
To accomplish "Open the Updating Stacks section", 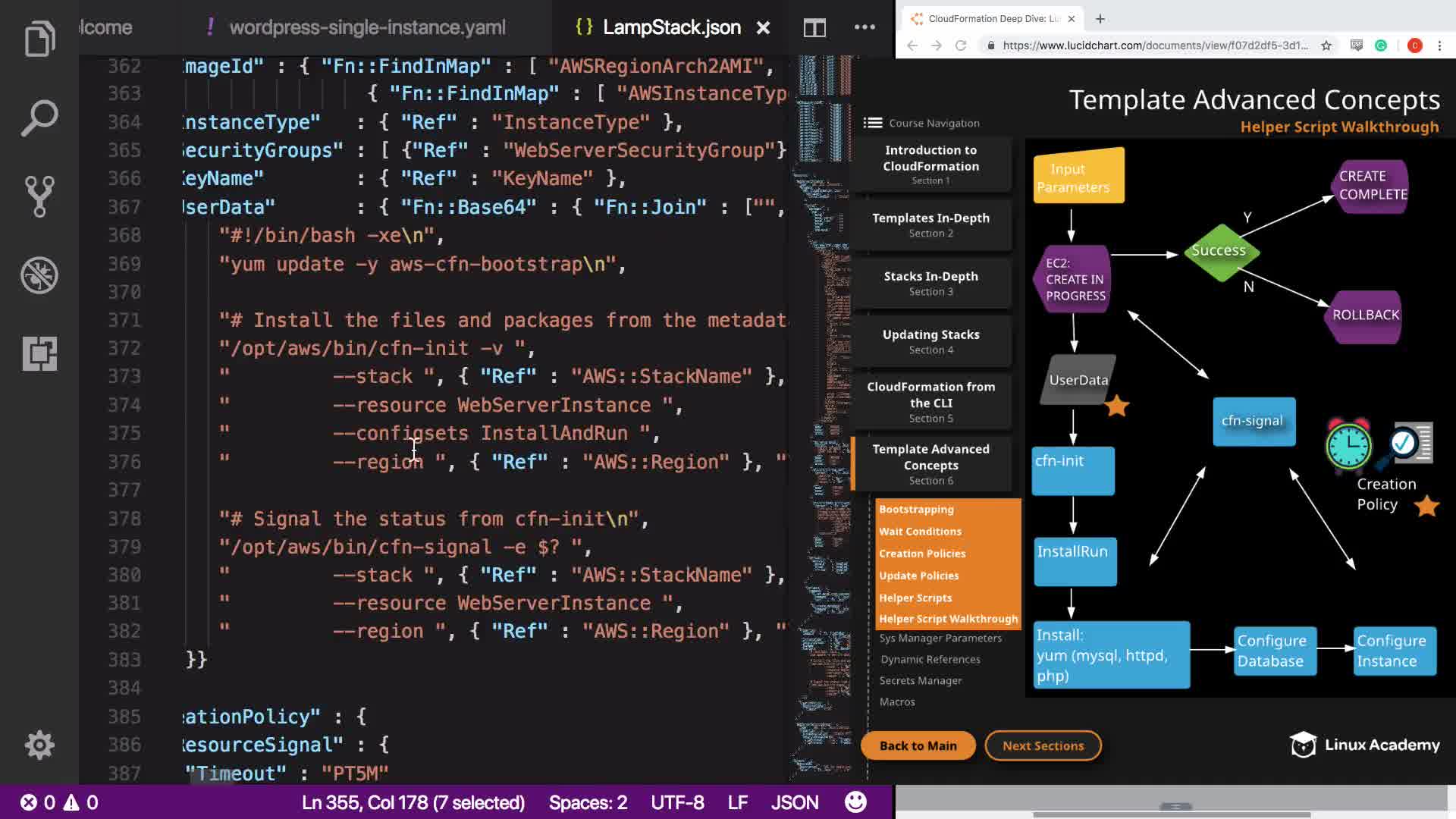I will [930, 341].
